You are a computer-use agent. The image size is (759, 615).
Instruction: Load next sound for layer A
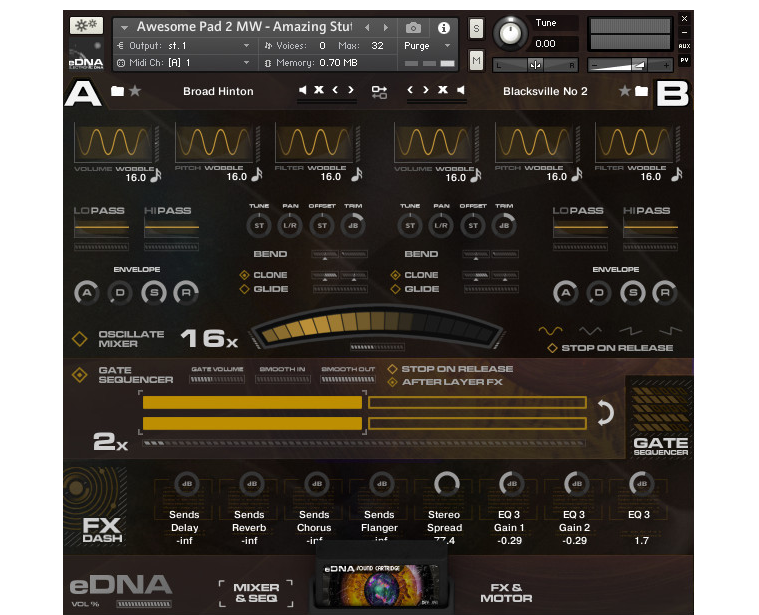[x=350, y=90]
